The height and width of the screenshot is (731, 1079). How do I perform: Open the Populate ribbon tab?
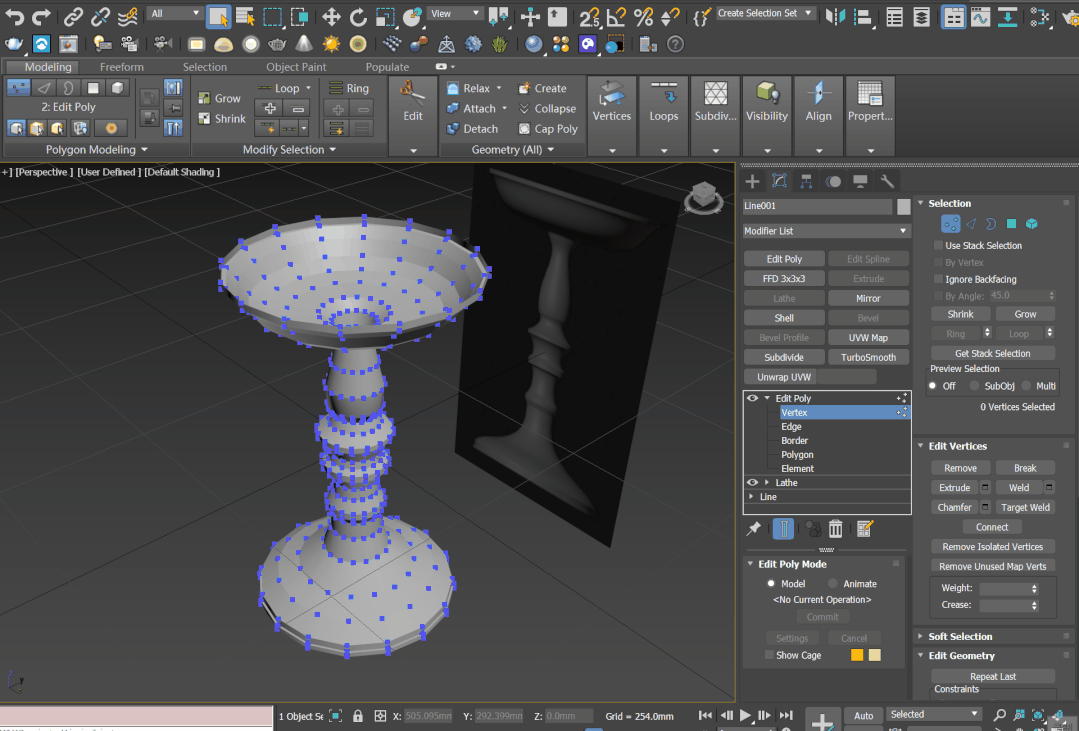click(387, 67)
